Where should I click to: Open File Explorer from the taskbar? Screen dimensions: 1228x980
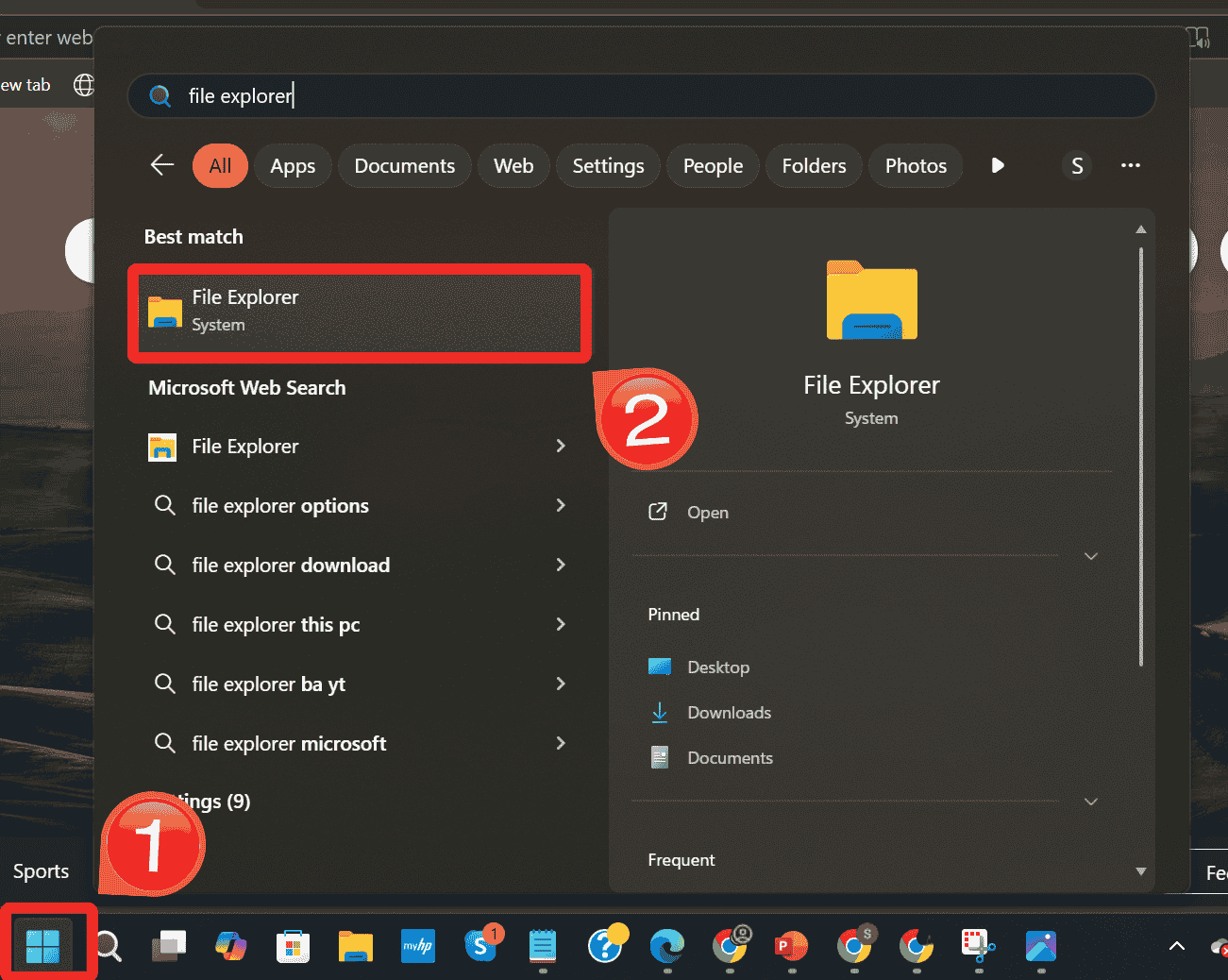(355, 946)
